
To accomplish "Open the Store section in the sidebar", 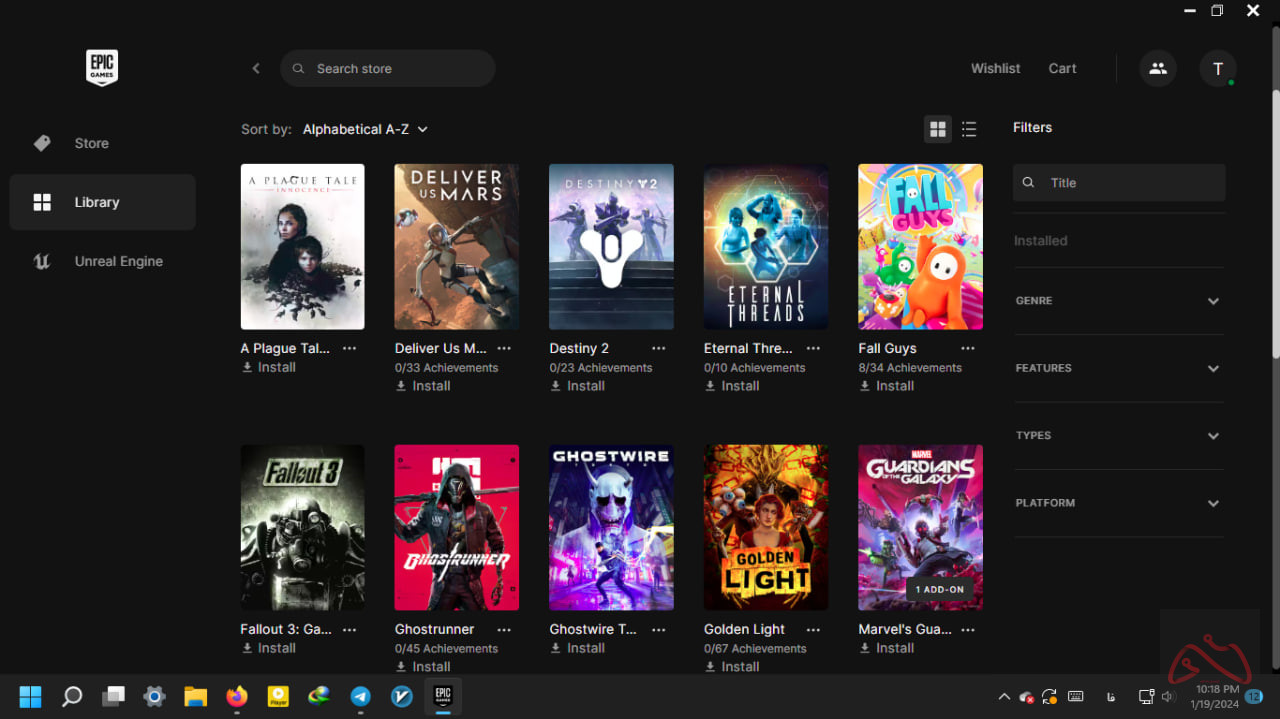I will [91, 143].
